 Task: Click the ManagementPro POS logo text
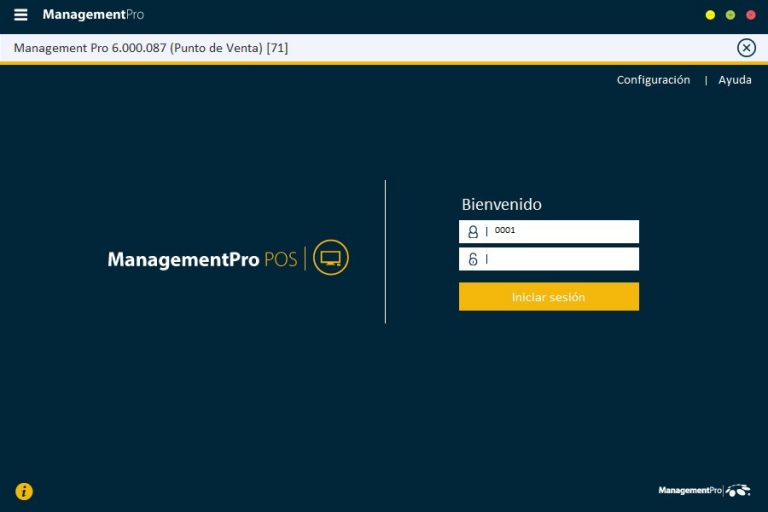(202, 259)
